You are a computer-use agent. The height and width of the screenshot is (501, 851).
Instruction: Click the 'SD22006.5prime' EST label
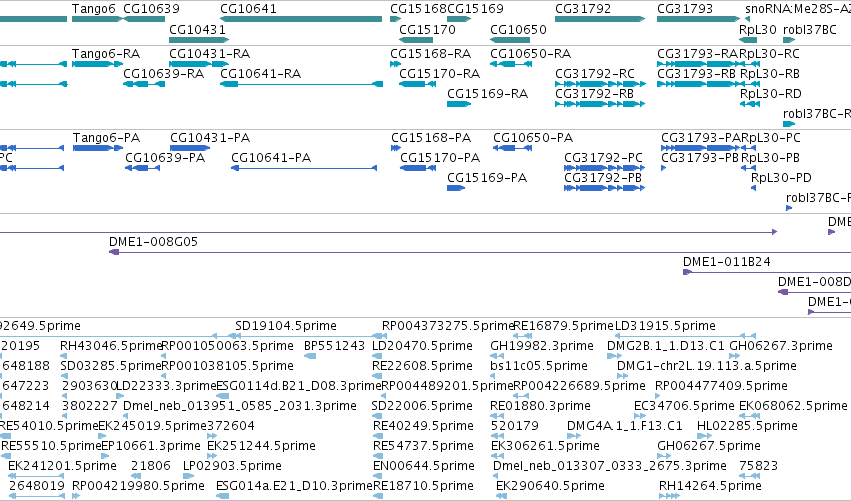[422, 406]
